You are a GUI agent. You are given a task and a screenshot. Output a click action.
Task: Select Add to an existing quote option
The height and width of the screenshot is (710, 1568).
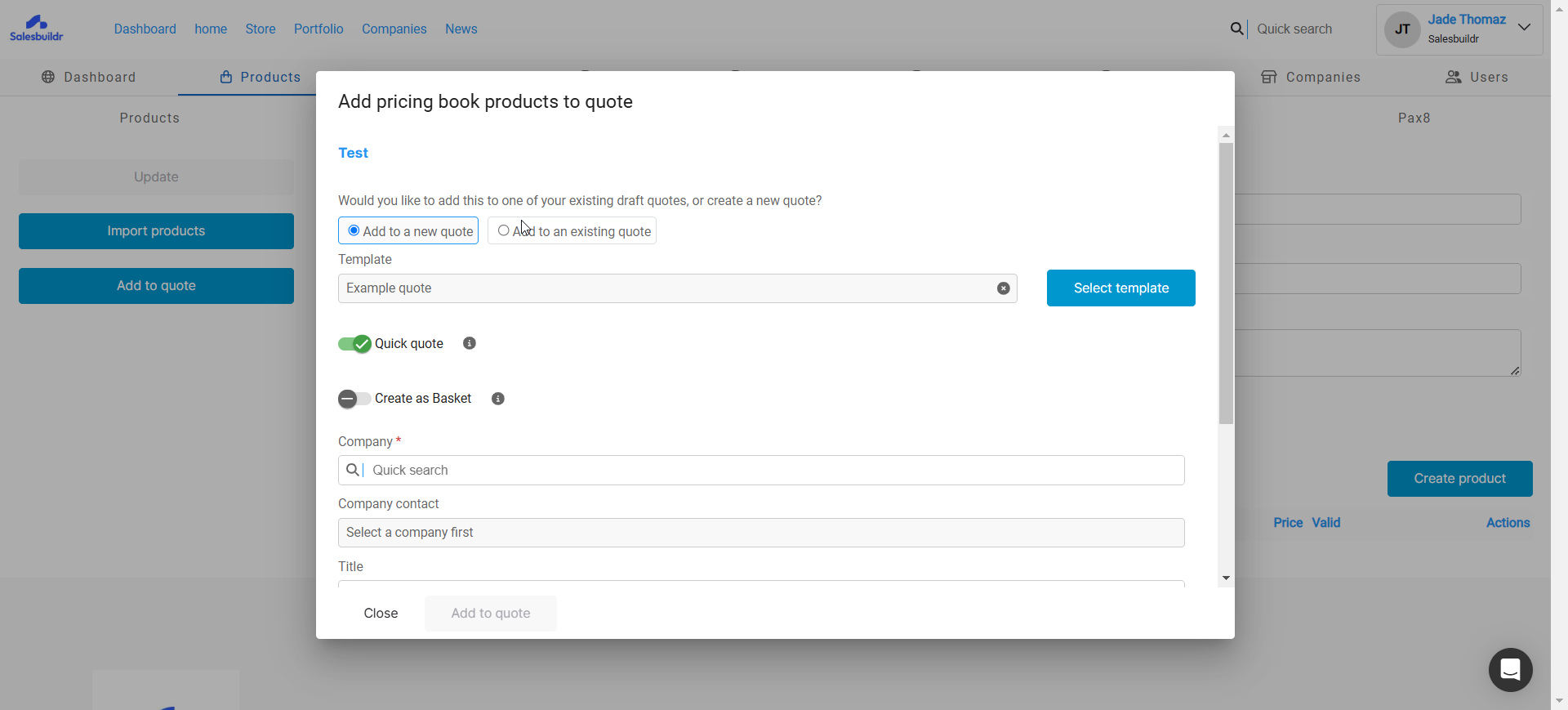(x=572, y=231)
